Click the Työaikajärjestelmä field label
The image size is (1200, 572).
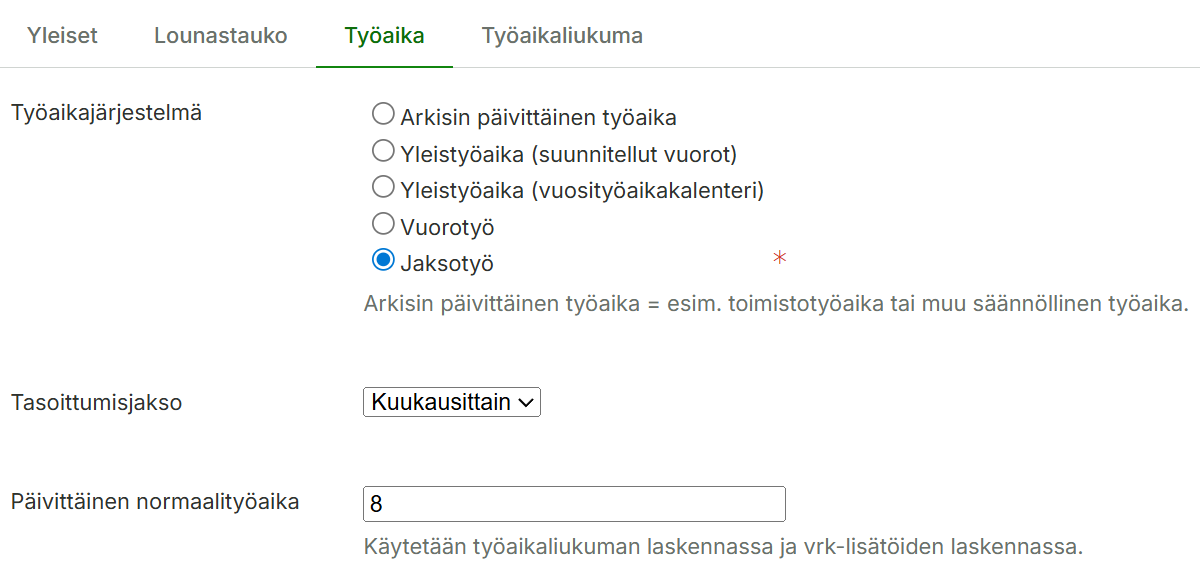(x=106, y=112)
